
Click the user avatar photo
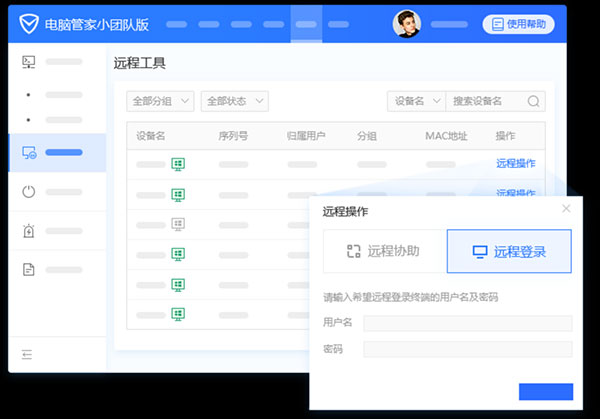coord(407,24)
